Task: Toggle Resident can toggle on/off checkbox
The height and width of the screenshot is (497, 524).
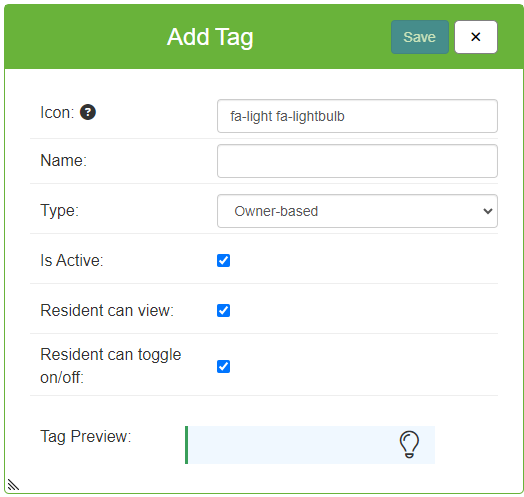Action: pyautogui.click(x=223, y=366)
